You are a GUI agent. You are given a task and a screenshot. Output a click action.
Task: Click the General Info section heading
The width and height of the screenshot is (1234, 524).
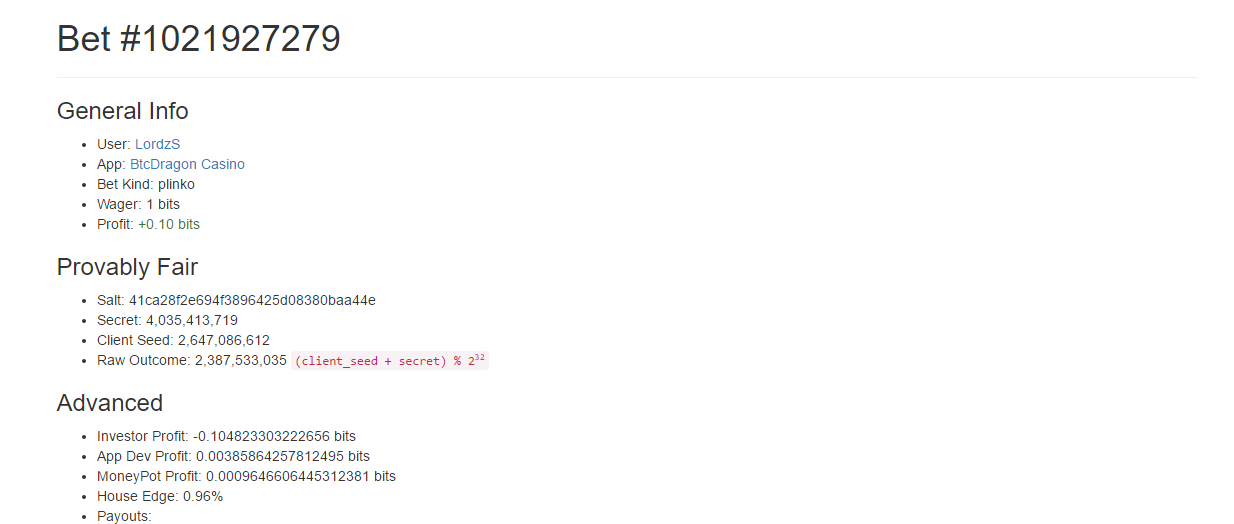pos(123,111)
